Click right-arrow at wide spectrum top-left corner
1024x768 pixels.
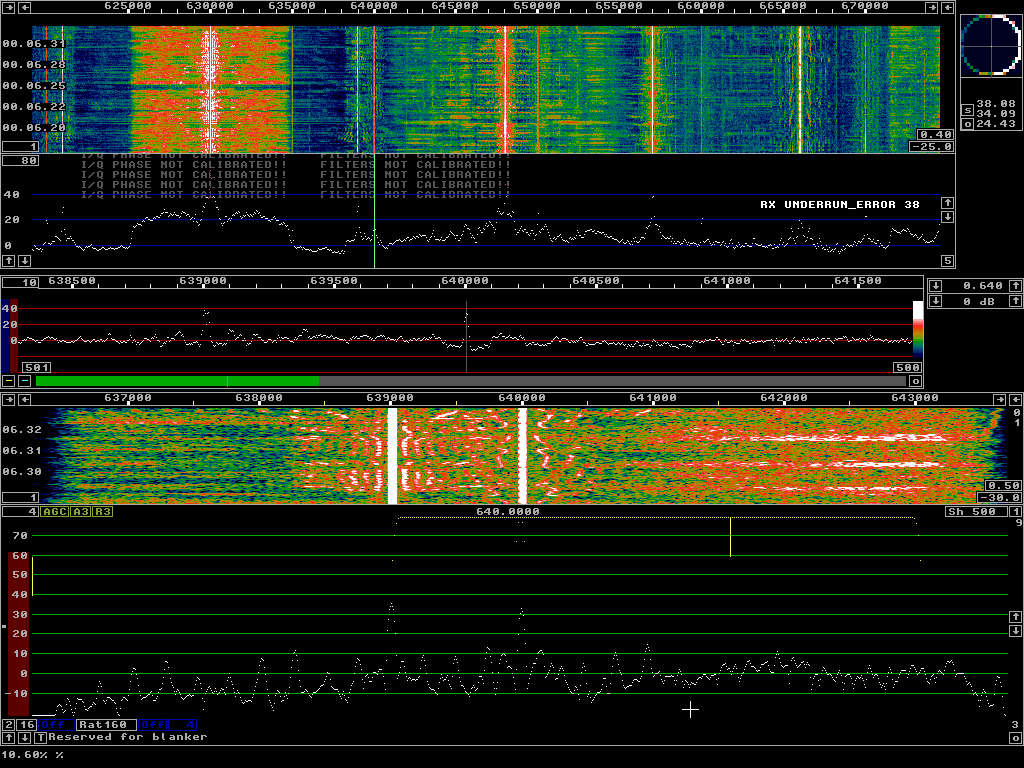(x=9, y=7)
